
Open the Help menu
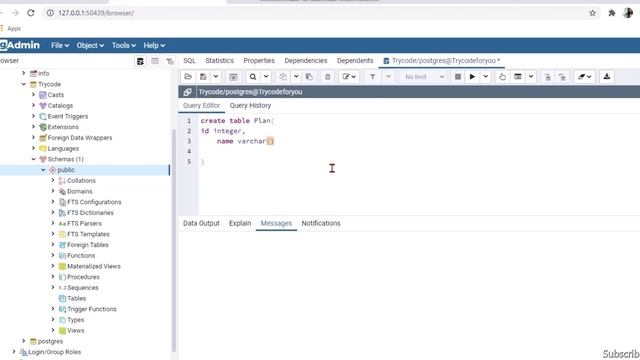[154, 45]
